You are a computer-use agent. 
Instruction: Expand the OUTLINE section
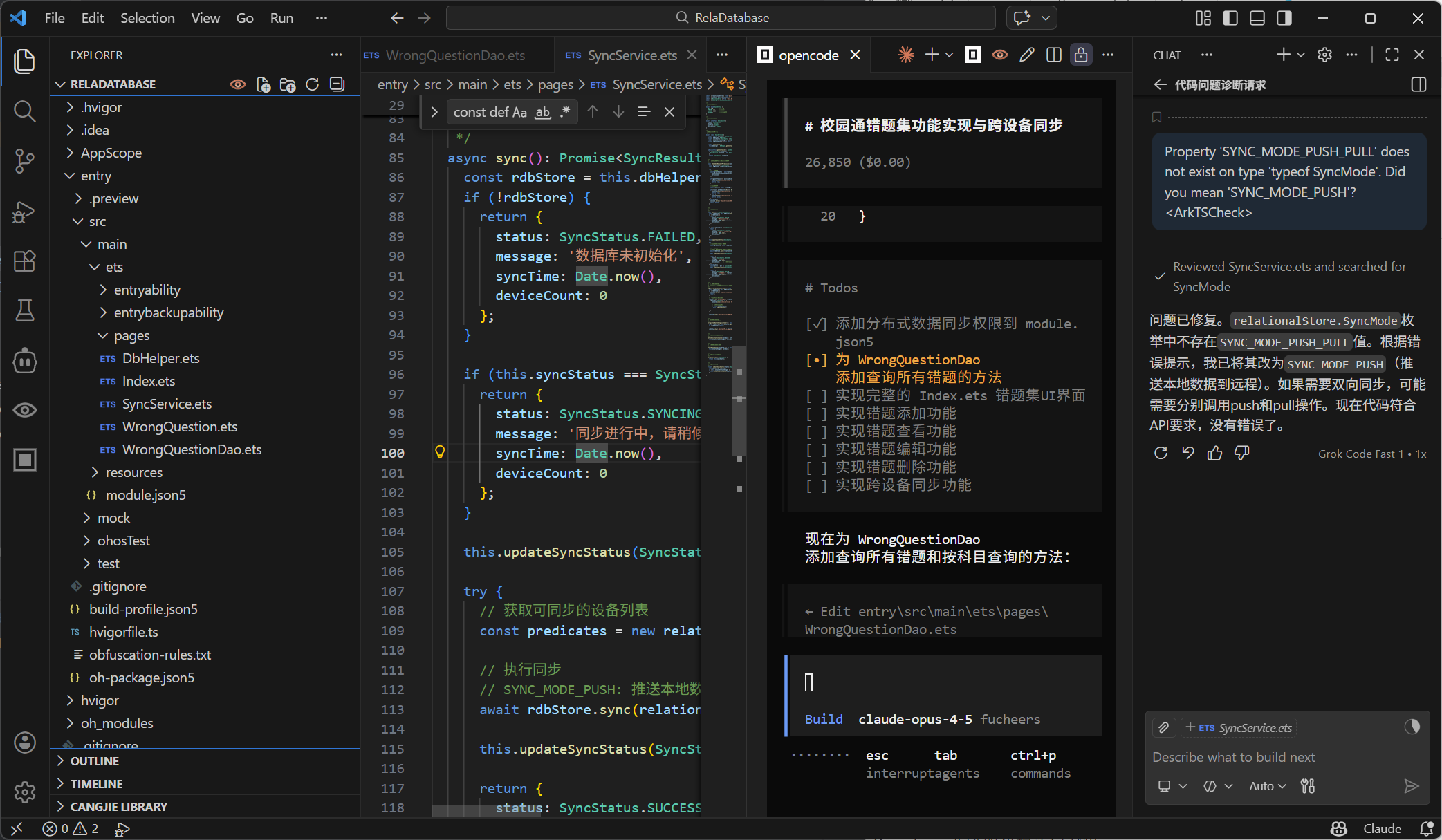click(x=95, y=761)
